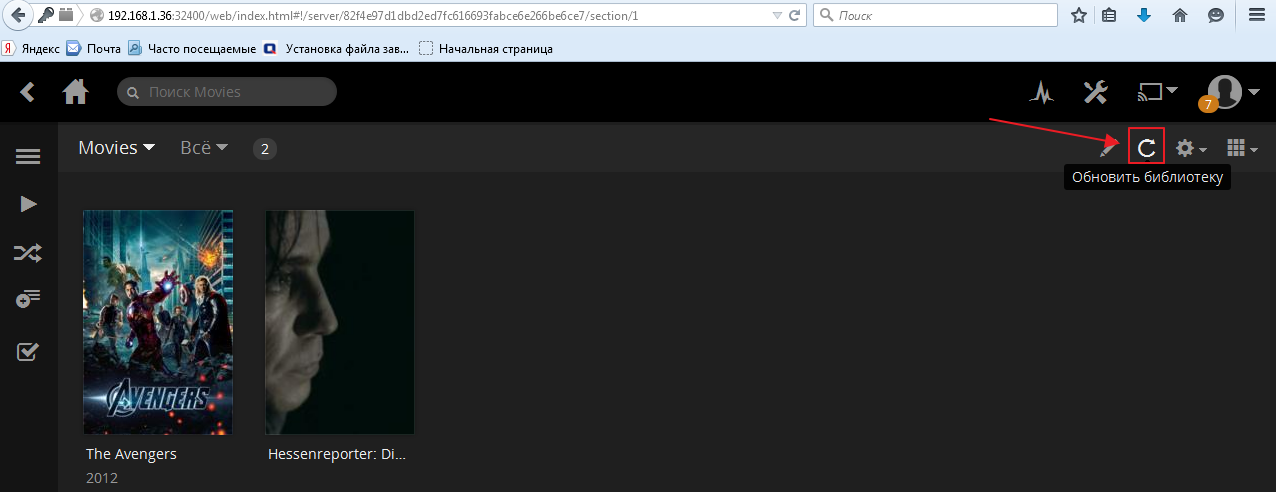Open server settings wrench icon

click(1095, 92)
